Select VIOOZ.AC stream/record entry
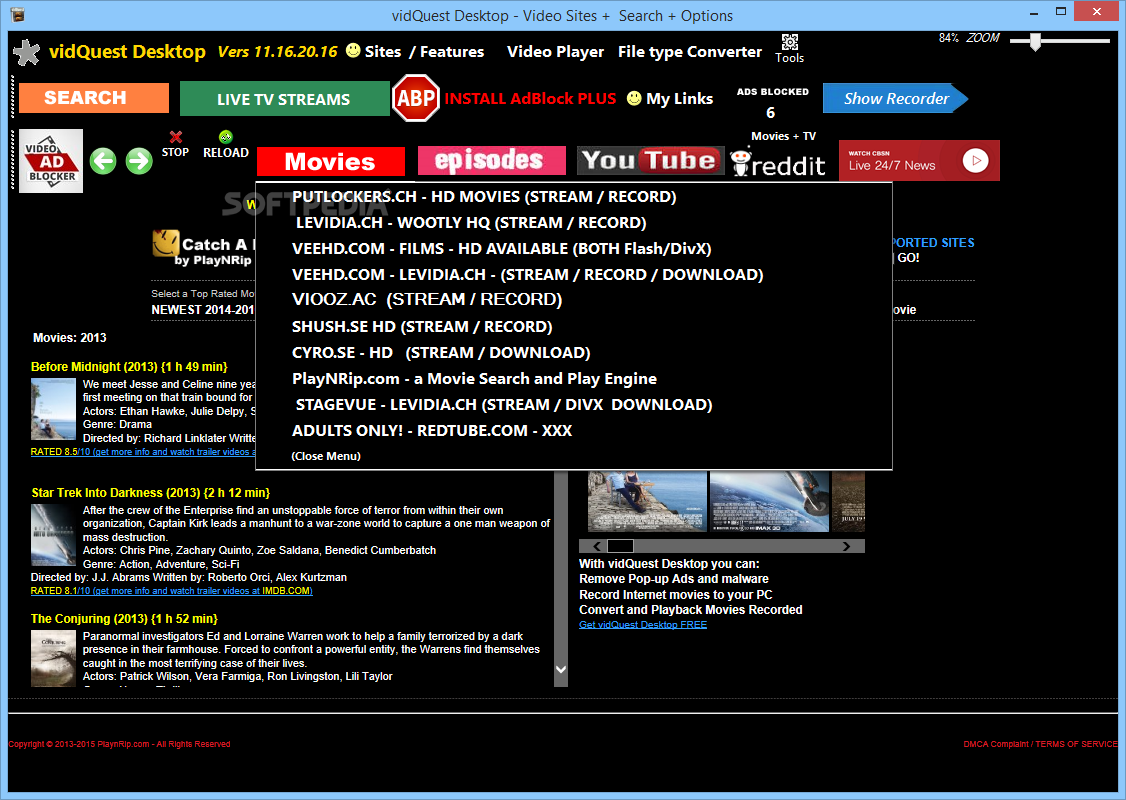 pos(427,299)
